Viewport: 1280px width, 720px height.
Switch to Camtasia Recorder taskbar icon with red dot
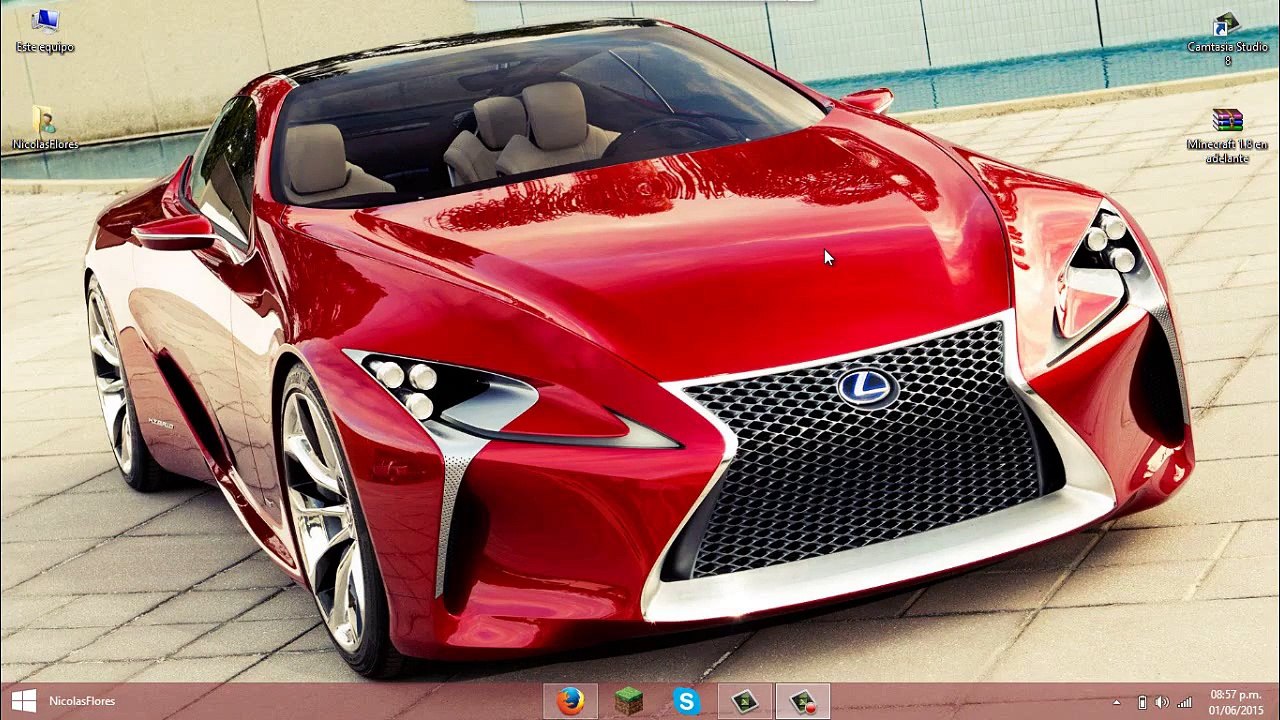803,701
